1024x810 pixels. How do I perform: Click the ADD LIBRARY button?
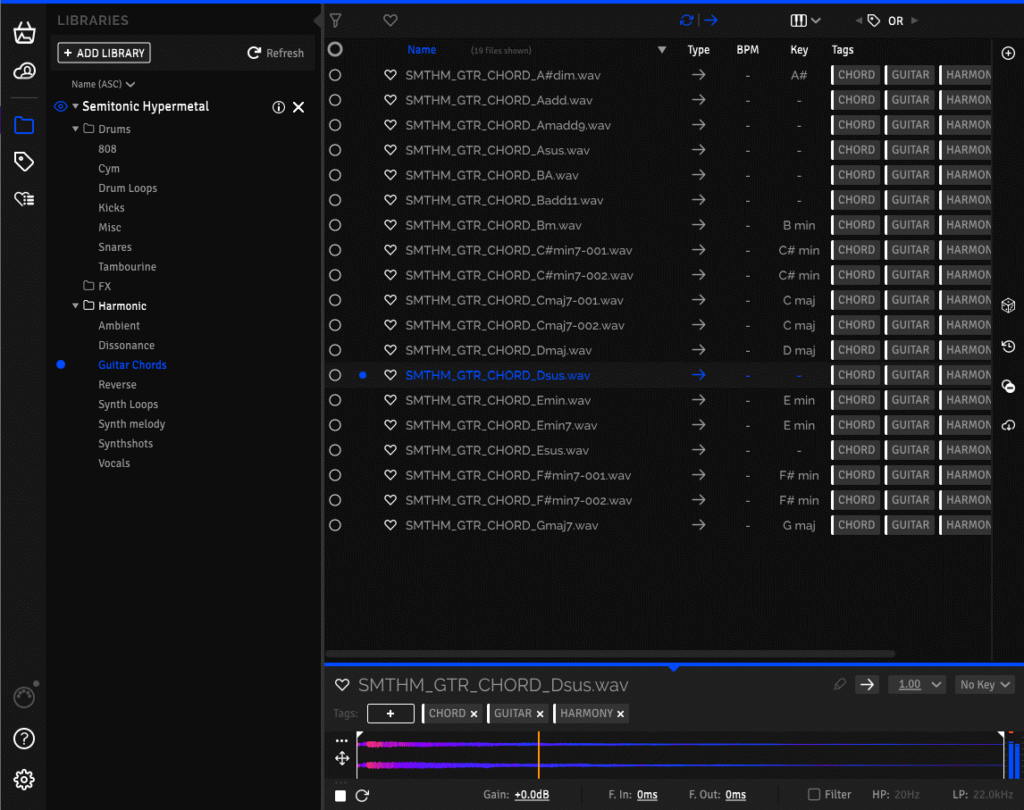104,53
